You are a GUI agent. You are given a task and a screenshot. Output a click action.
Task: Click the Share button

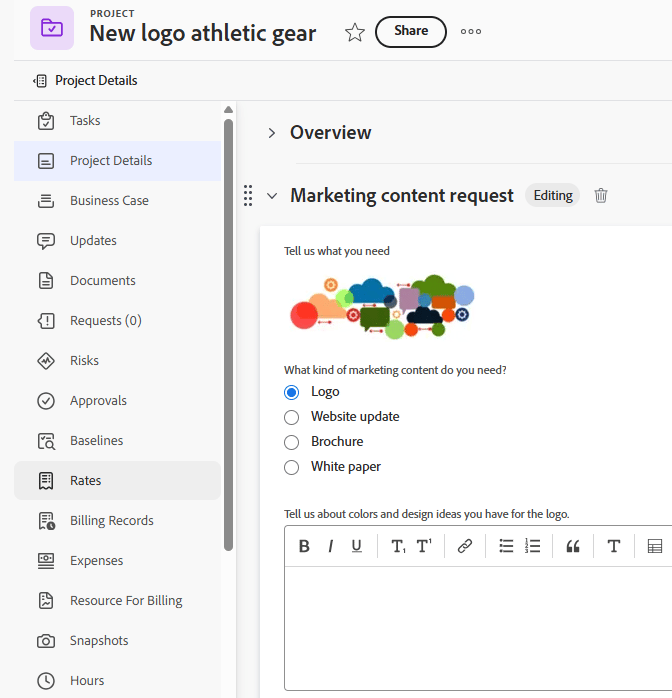point(411,32)
